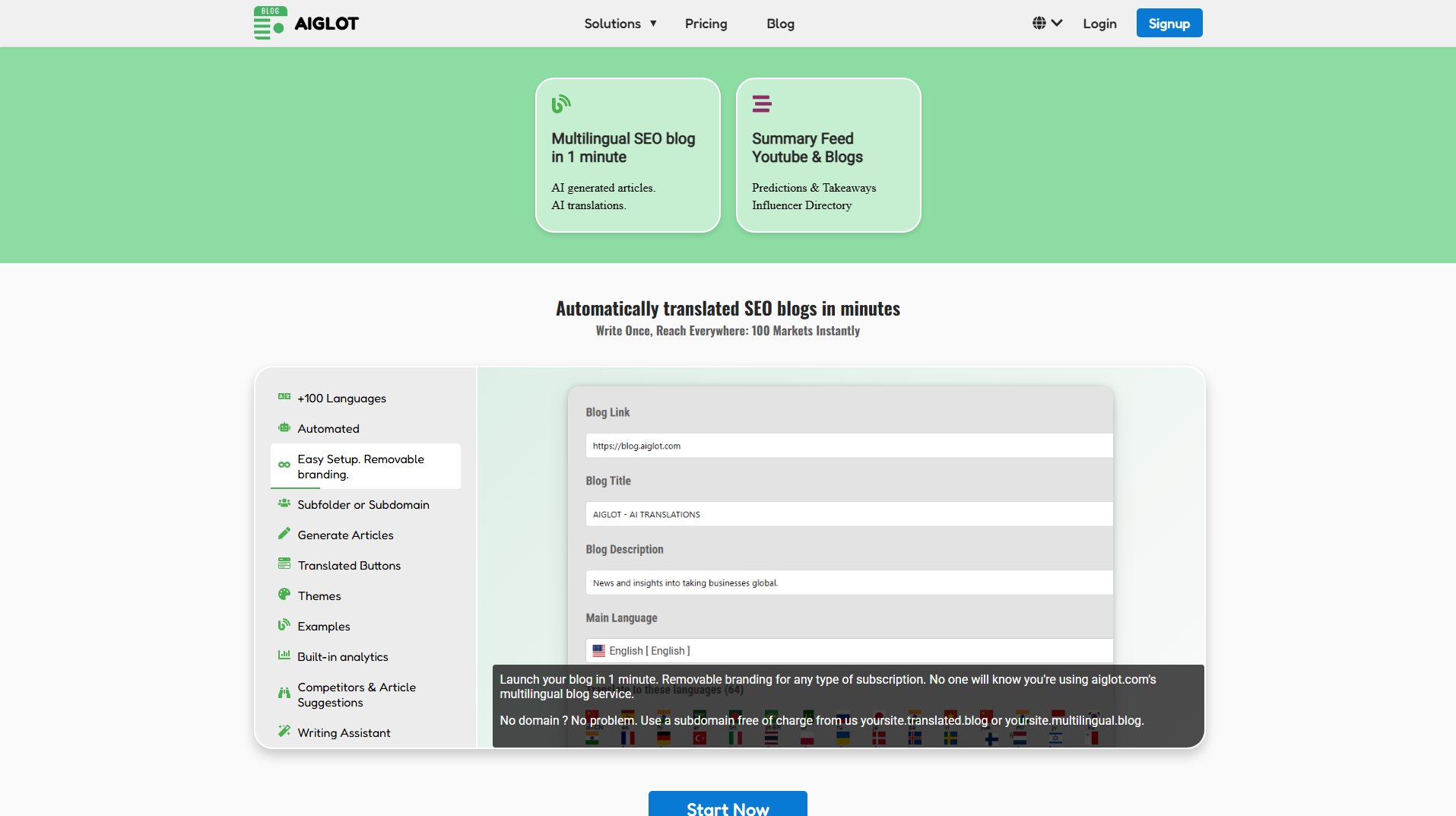Select the Easy Setup. Removable branding tab
The height and width of the screenshot is (816, 1456).
(x=366, y=466)
